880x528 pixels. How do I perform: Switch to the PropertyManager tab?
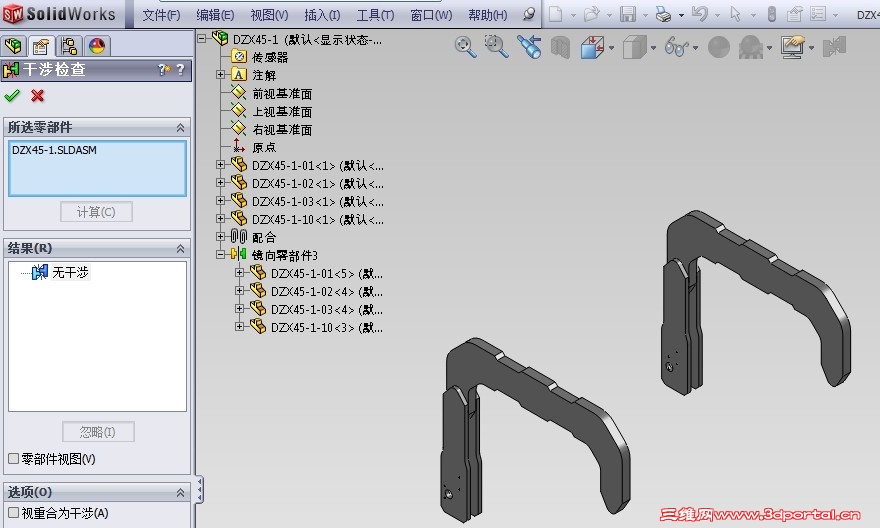pos(40,46)
